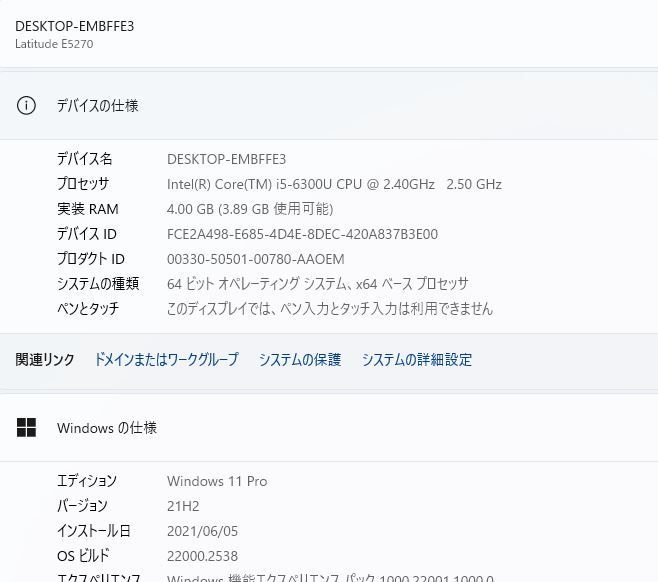Click the プロセッサ label
This screenshot has width=658, height=582.
83,184
